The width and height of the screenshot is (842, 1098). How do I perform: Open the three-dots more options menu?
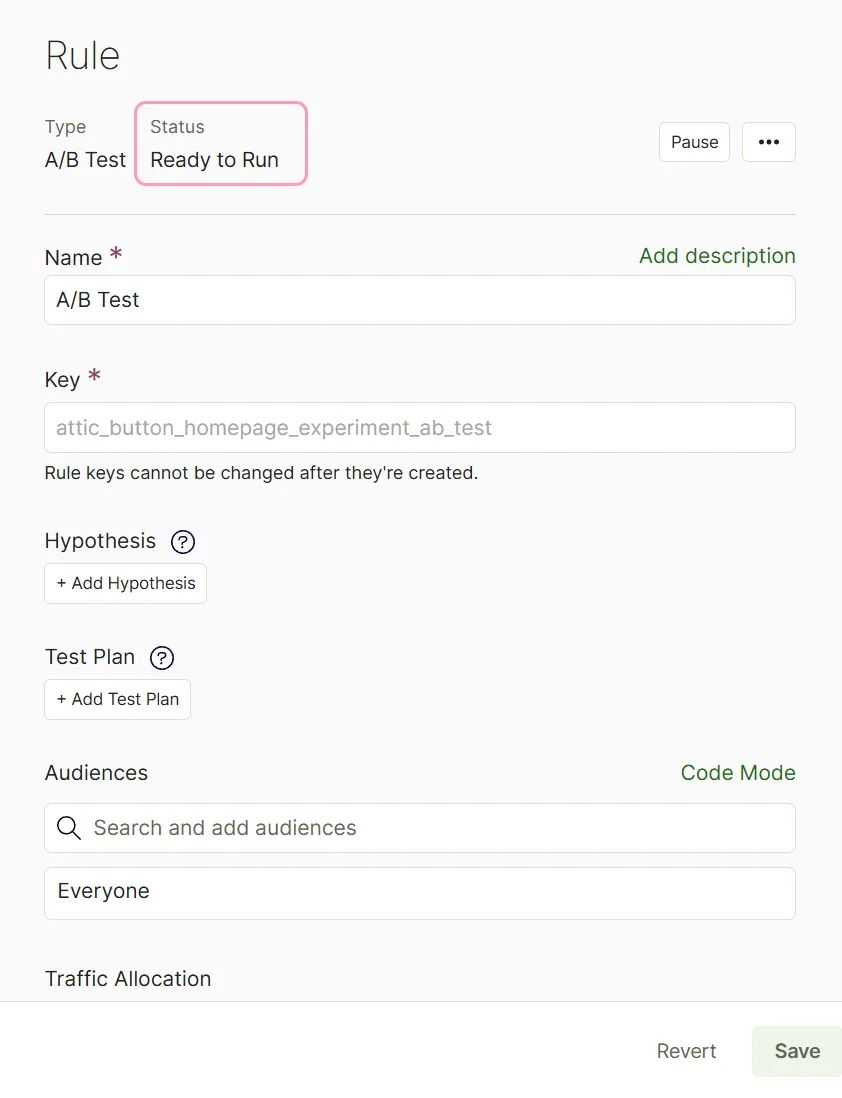(768, 142)
